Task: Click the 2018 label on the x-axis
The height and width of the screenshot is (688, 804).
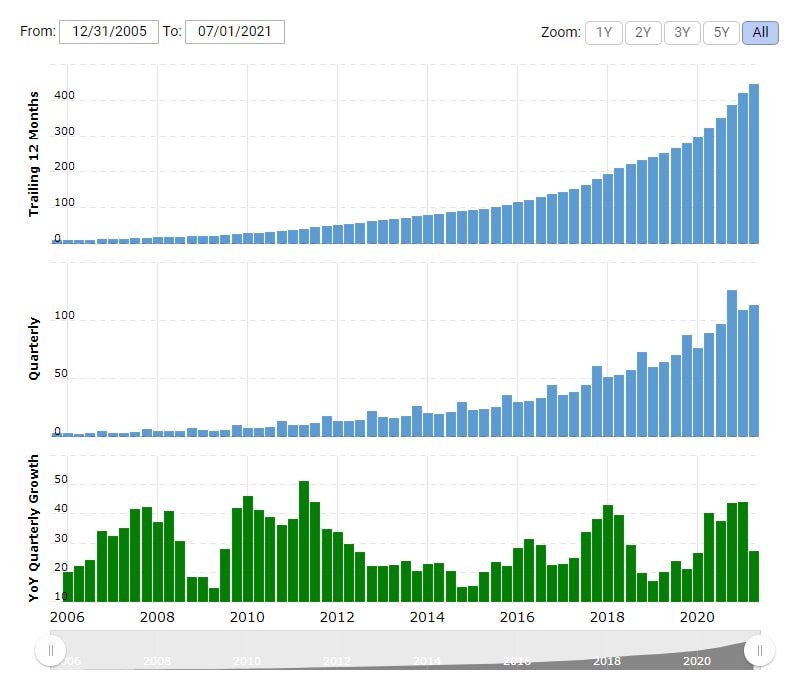Action: click(x=607, y=617)
